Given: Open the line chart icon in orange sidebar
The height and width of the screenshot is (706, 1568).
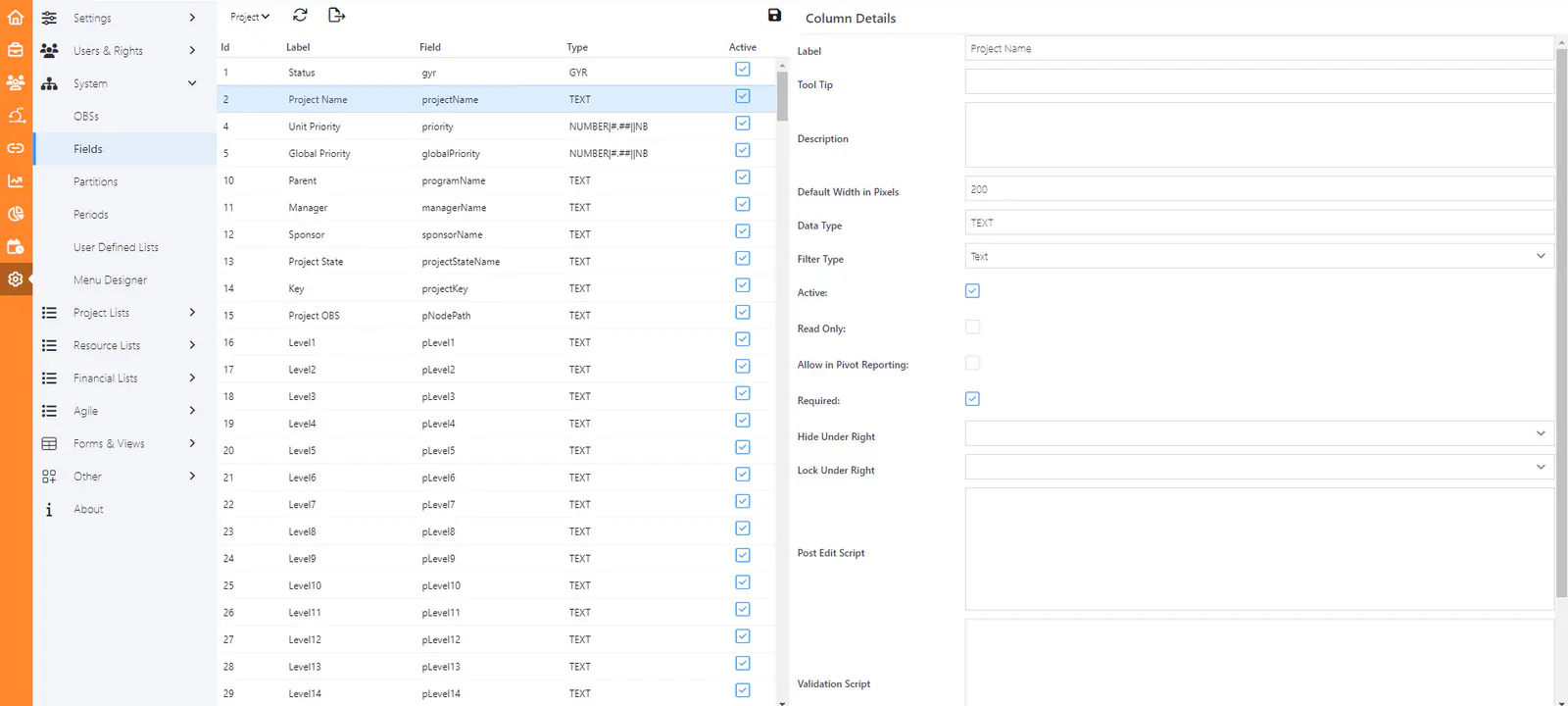Looking at the screenshot, I should click(x=16, y=181).
